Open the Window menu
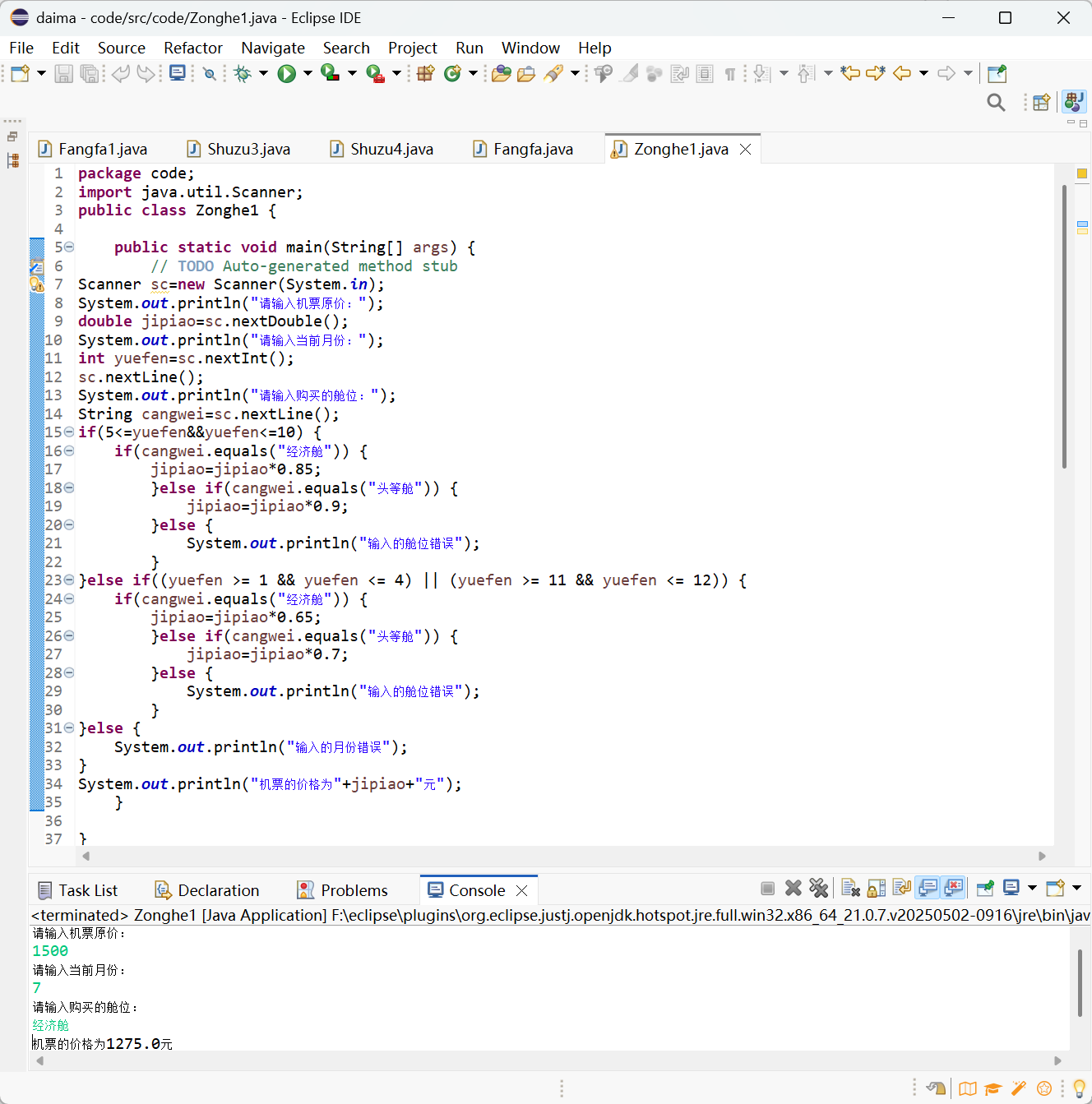Image resolution: width=1092 pixels, height=1104 pixels. [x=530, y=48]
